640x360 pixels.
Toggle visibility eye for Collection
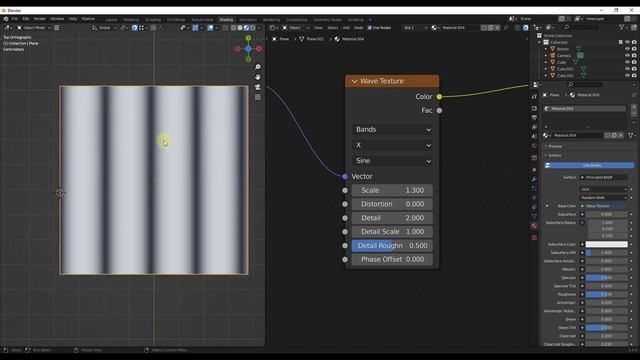[627, 42]
